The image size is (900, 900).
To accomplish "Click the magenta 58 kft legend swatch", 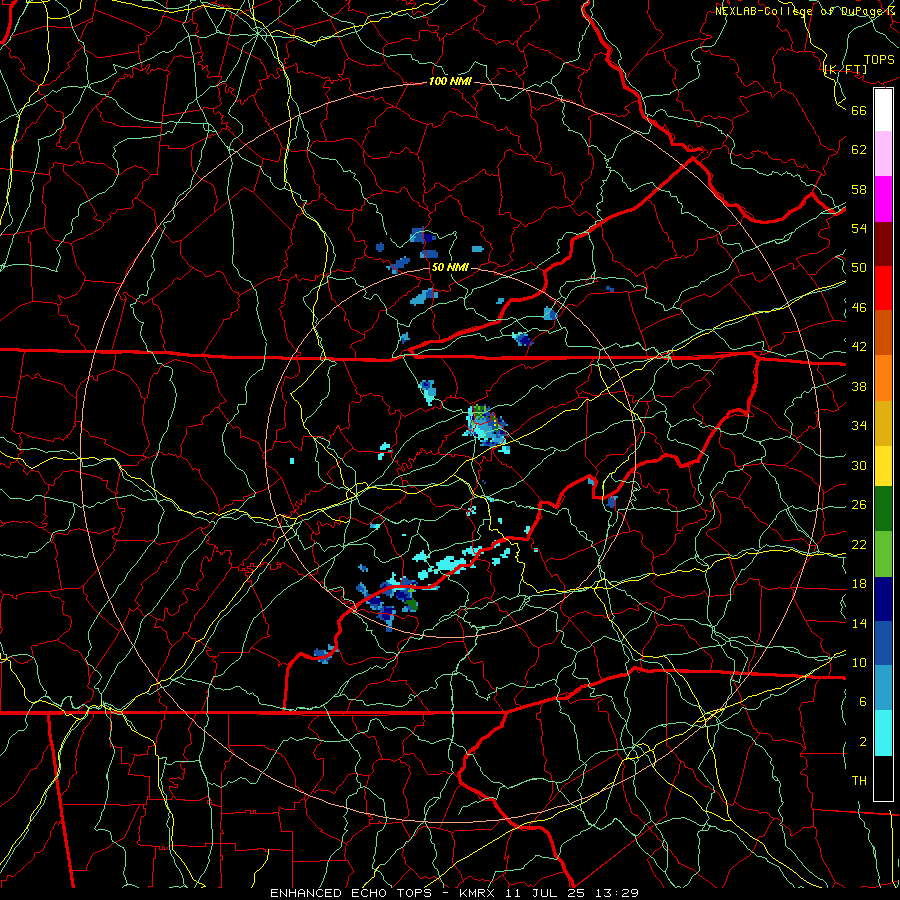I will click(883, 199).
